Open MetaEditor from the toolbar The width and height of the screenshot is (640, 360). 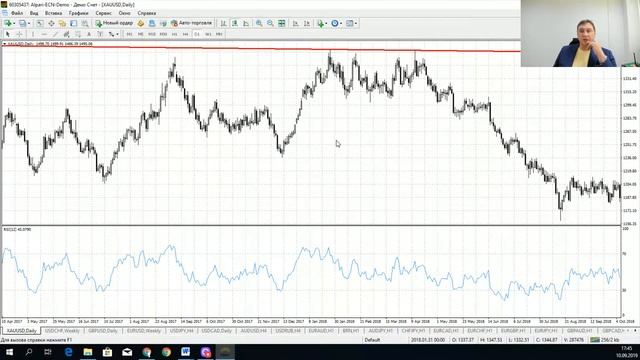140,23
